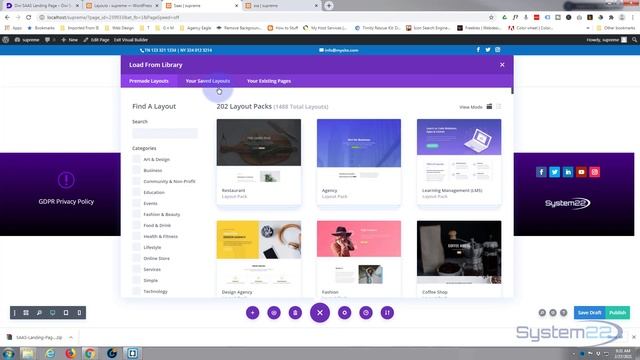Select desktop view icon in builder toolbar
The width and height of the screenshot is (640, 360).
tap(53, 313)
